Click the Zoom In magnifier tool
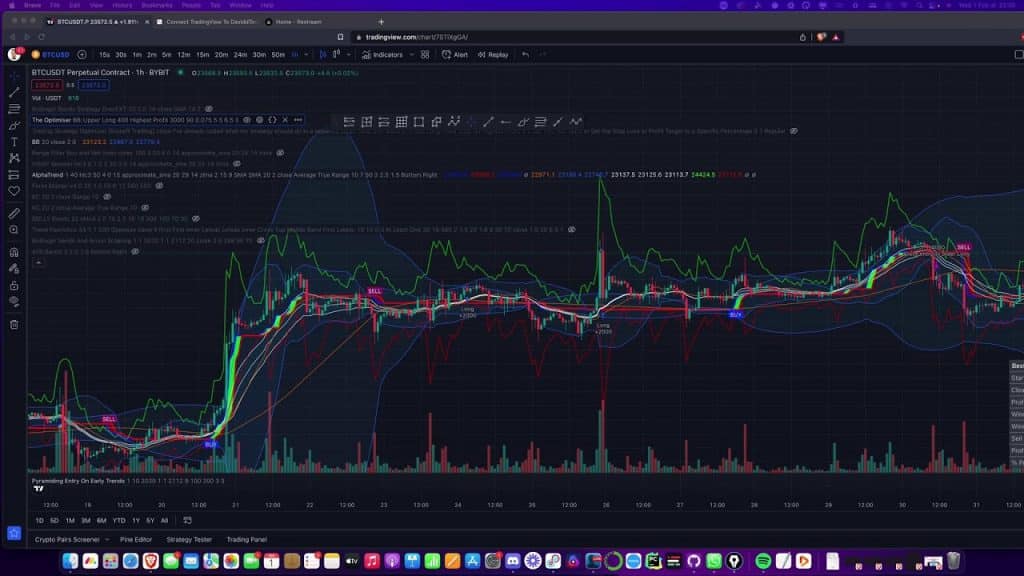1024x576 pixels. click(14, 230)
